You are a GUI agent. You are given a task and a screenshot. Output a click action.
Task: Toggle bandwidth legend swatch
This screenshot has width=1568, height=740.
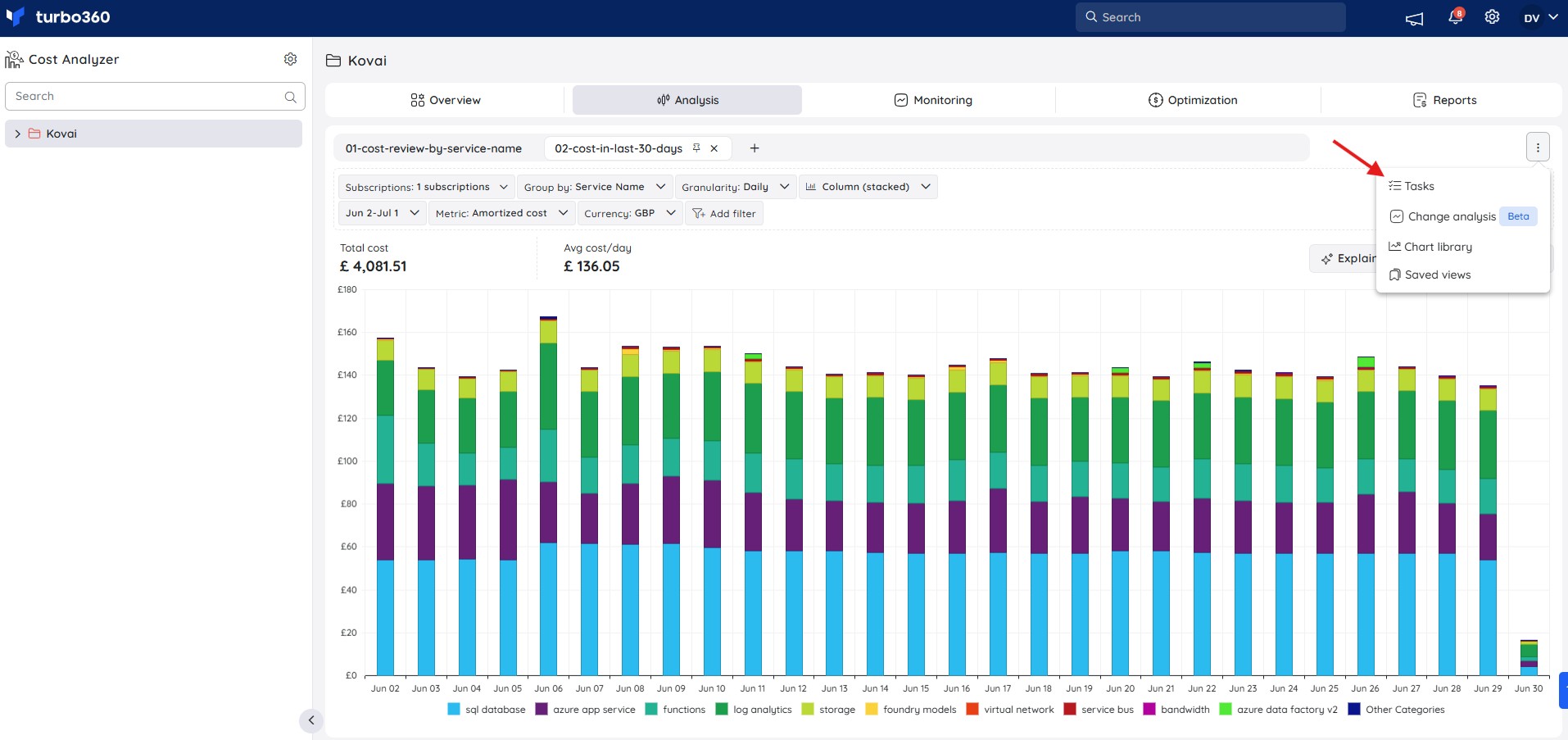point(1149,709)
